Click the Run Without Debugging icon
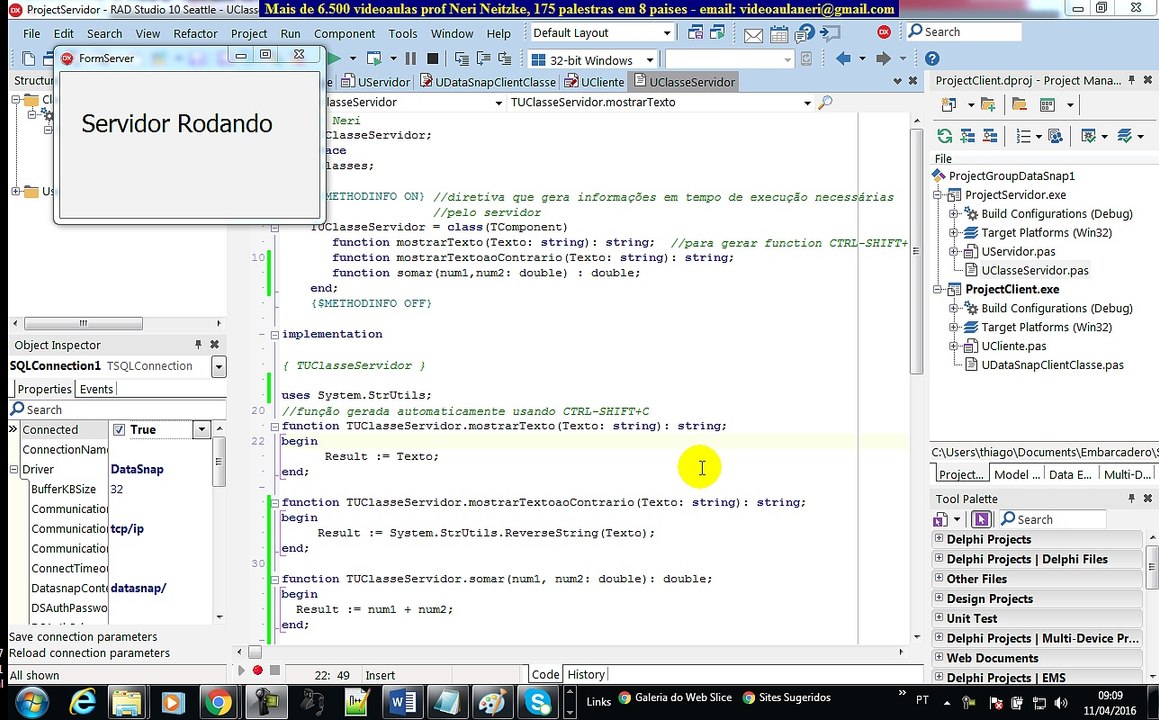 click(374, 58)
